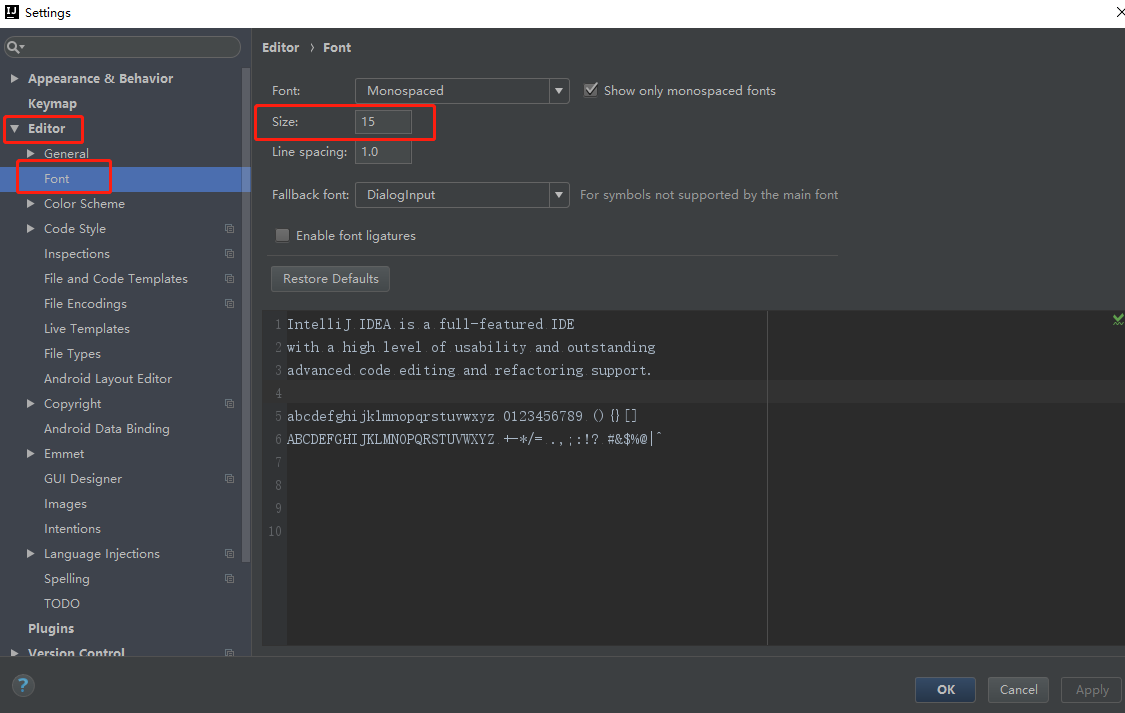Viewport: 1125px width, 713px height.
Task: Focus the Size input field
Action: click(x=383, y=122)
